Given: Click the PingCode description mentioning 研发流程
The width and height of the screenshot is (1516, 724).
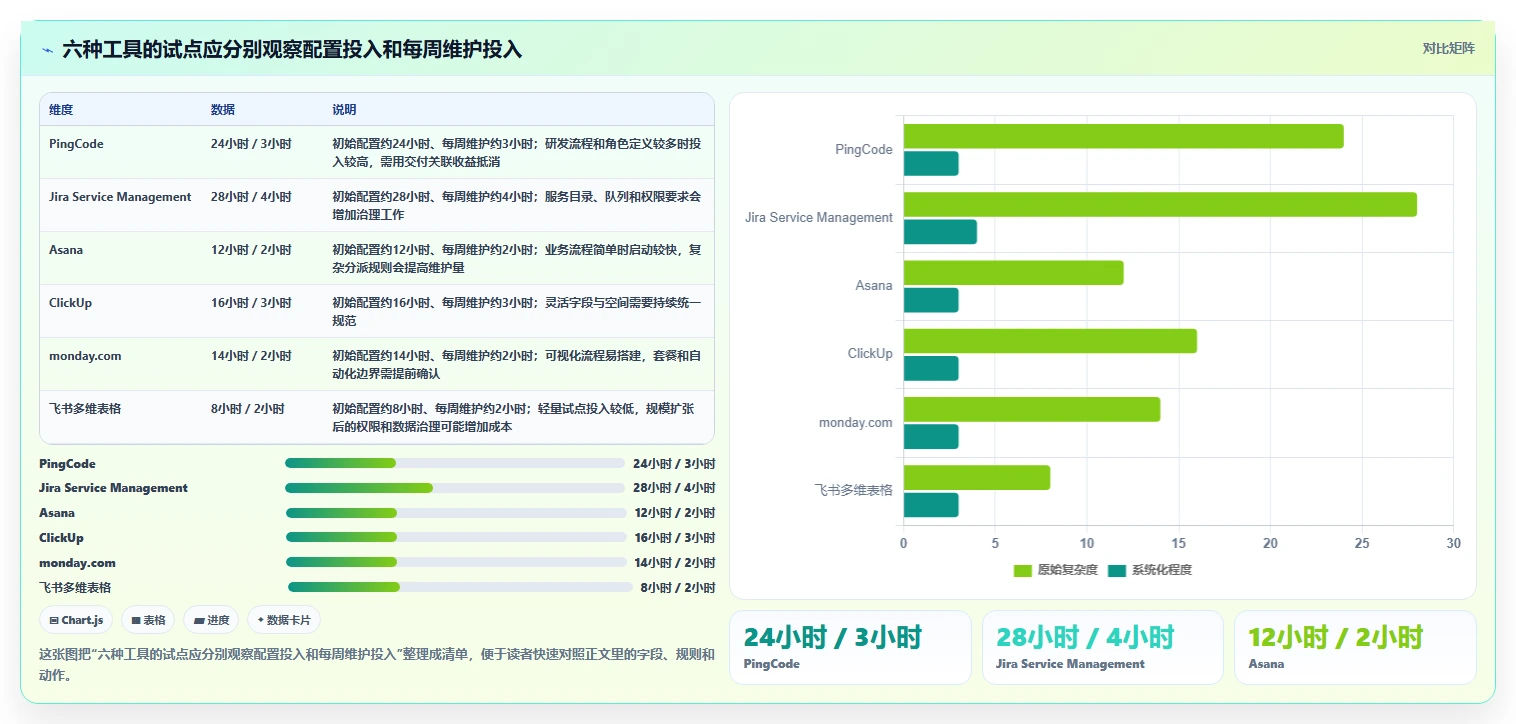Looking at the screenshot, I should click(517, 152).
